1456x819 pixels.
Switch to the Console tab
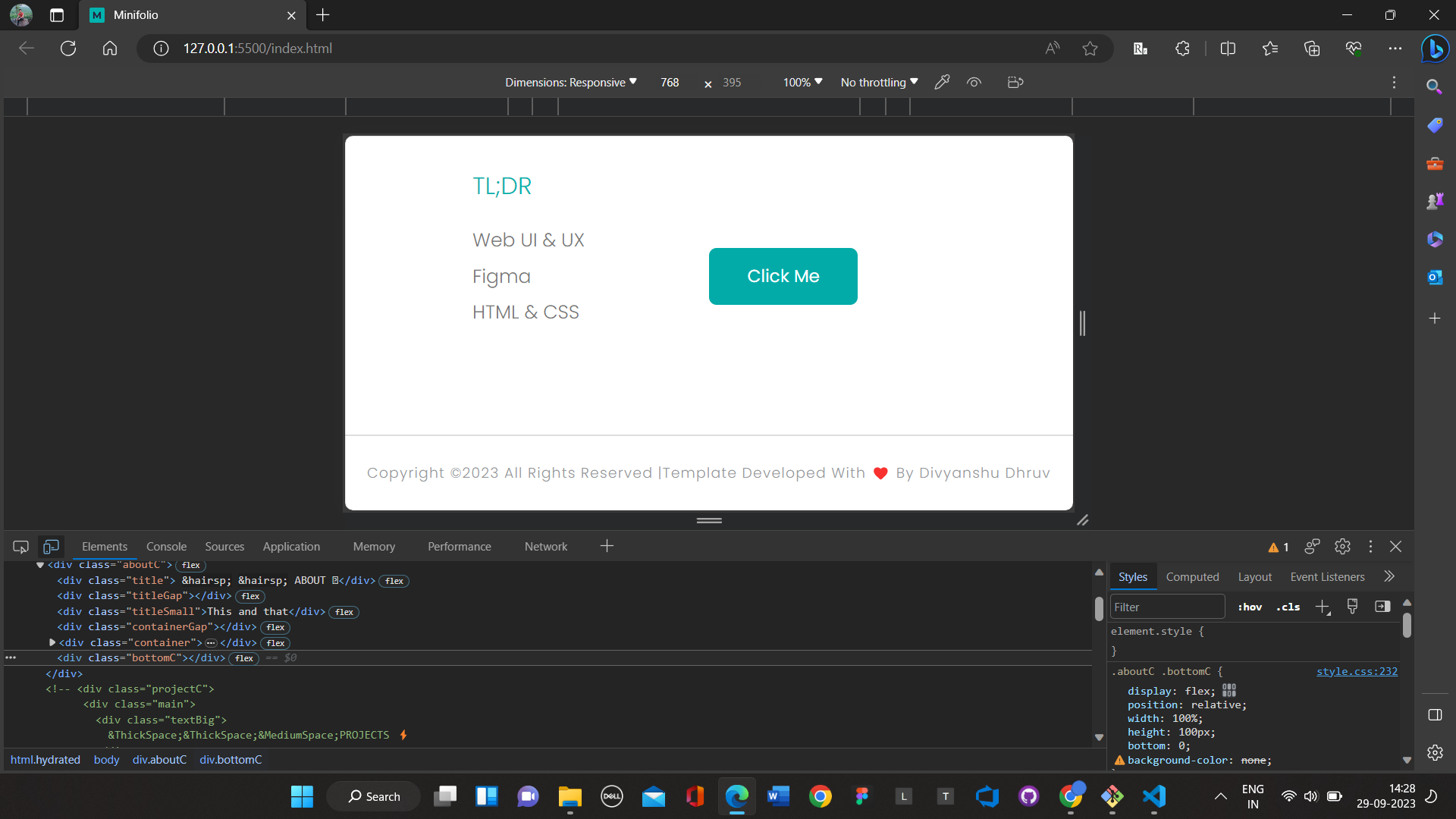pos(166,547)
